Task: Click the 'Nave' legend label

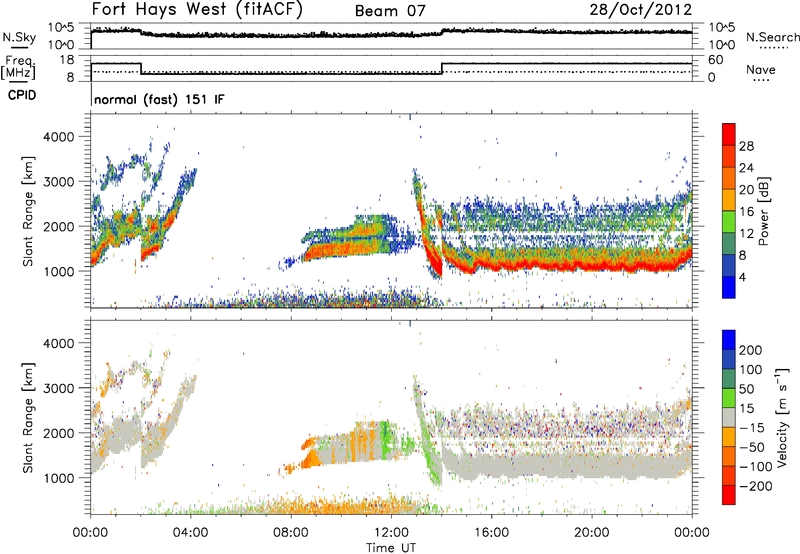Action: pos(761,69)
